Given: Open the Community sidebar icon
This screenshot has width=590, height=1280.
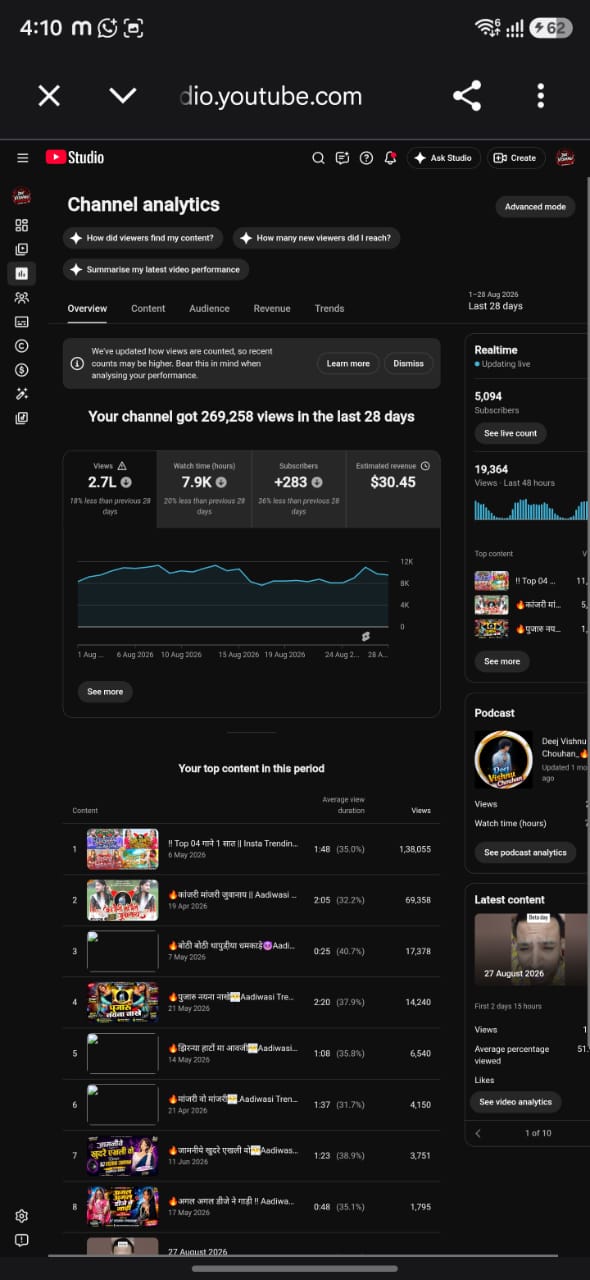Looking at the screenshot, I should [21, 297].
